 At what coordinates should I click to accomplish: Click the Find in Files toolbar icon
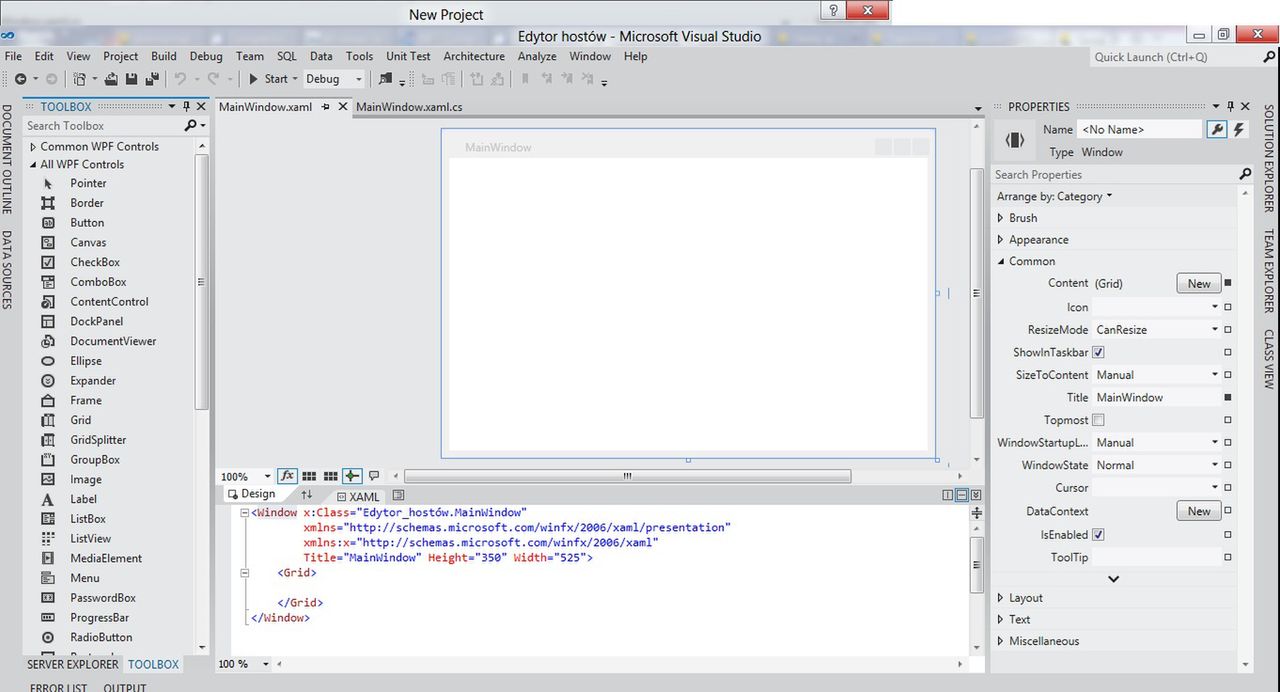point(386,79)
